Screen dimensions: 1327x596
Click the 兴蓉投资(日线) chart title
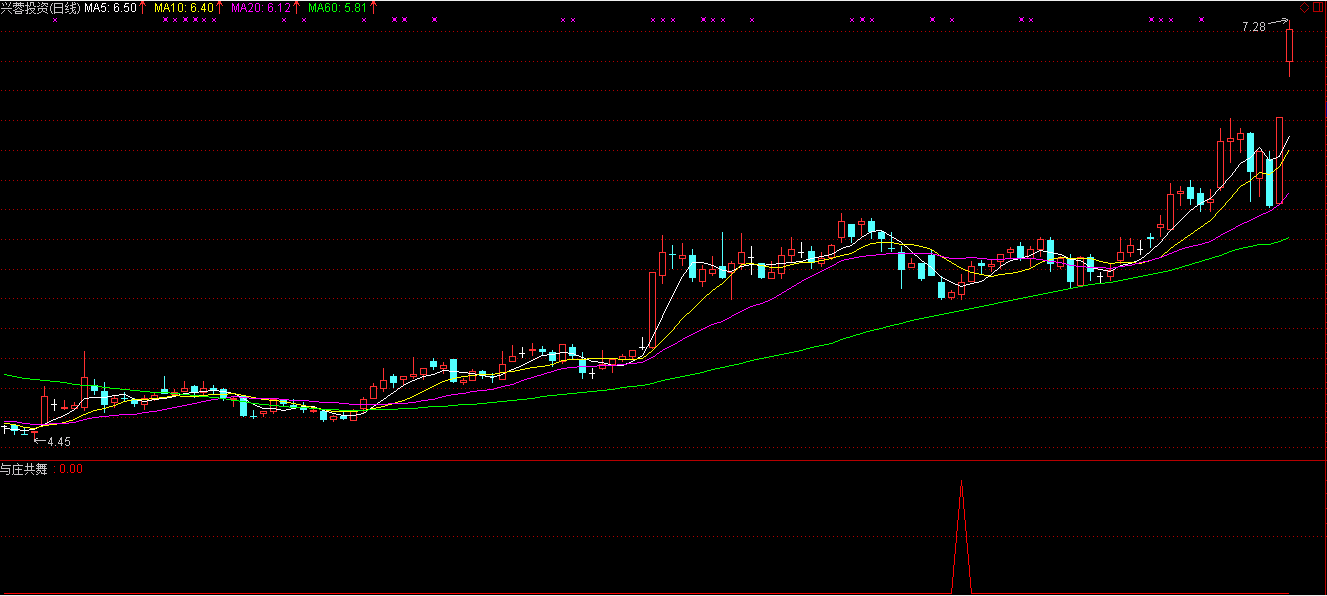[41, 8]
